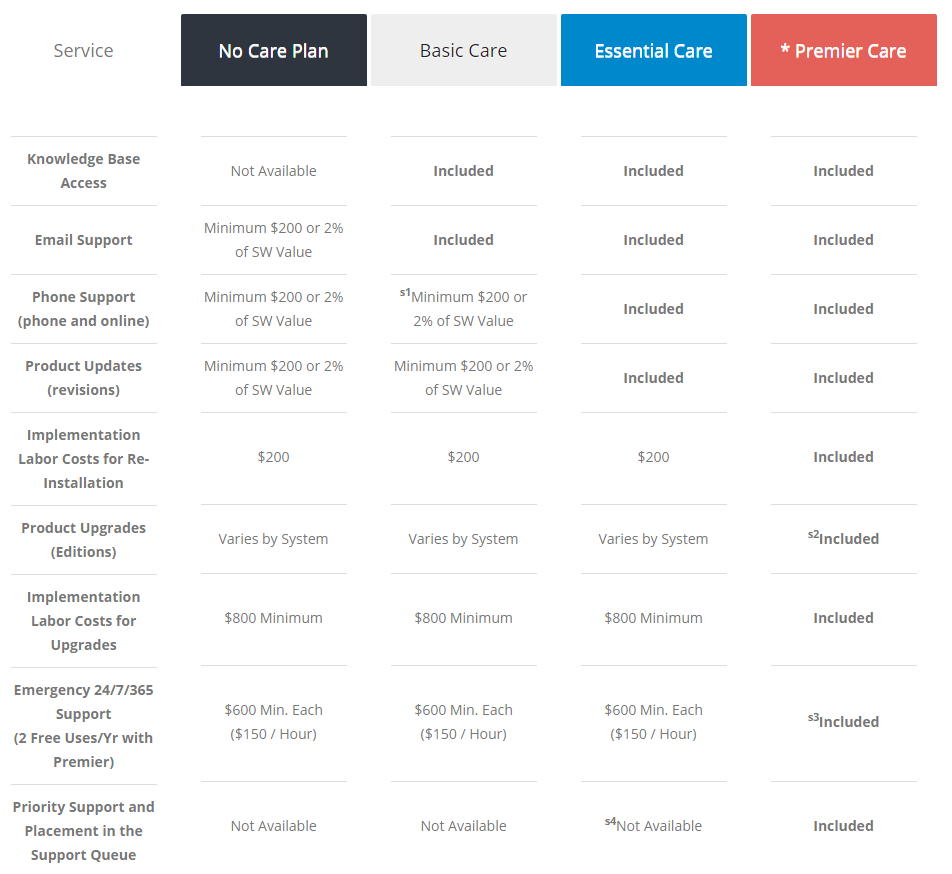Click the s4 Not Available footnote
952x874 pixels.
[611, 823]
